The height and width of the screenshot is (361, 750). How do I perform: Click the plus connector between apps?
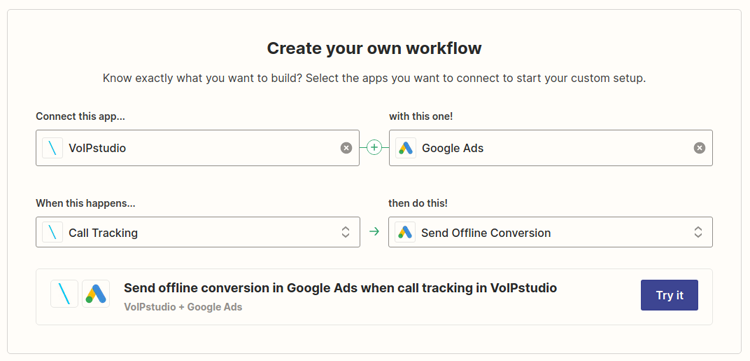[374, 148]
